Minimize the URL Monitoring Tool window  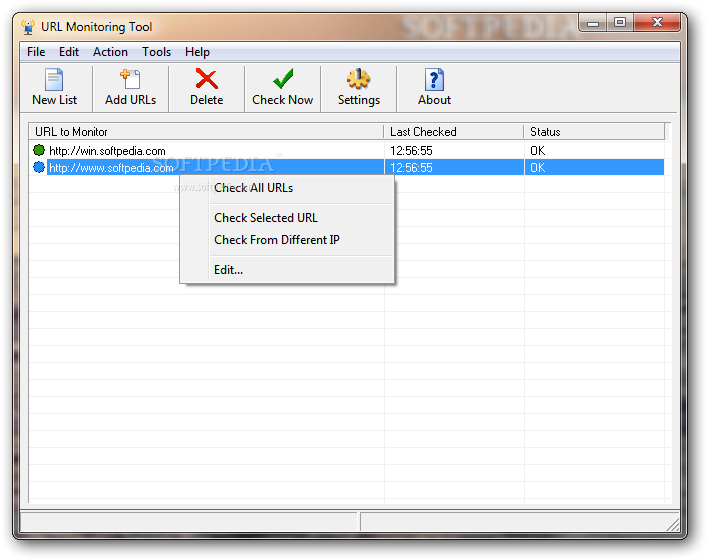pyautogui.click(x=593, y=23)
